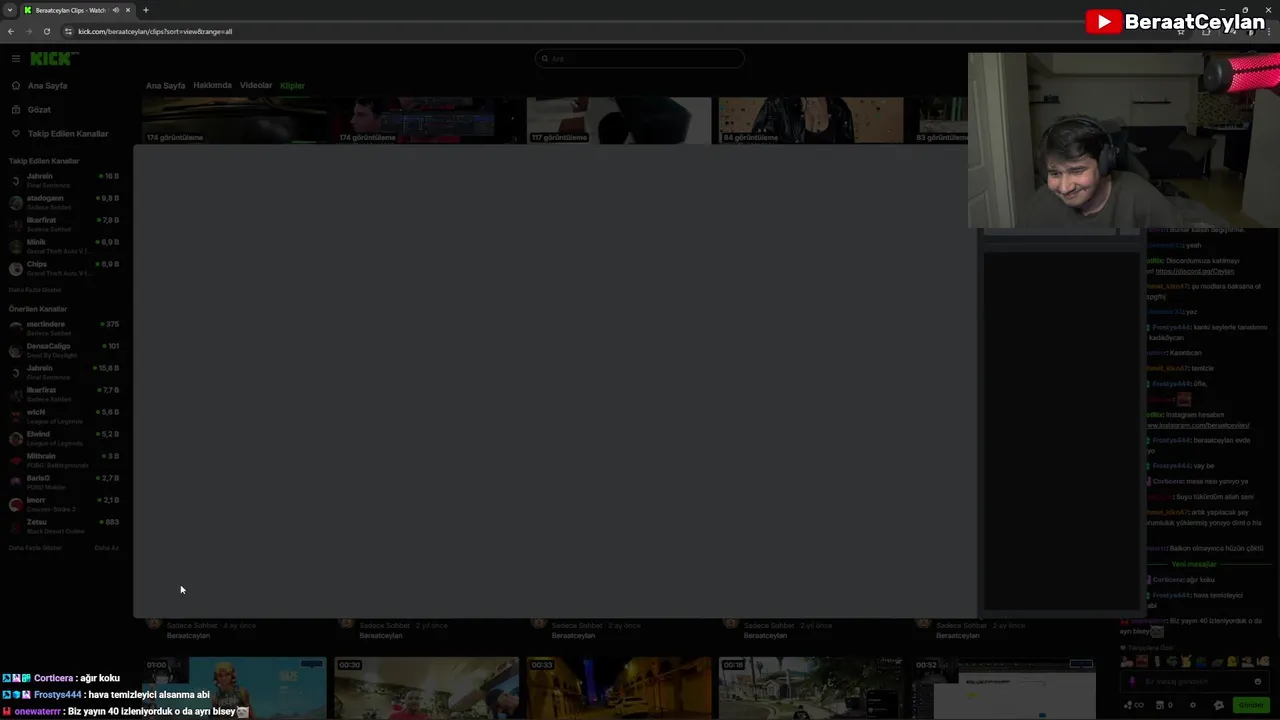Open recommended channel Zetsu

pyautogui.click(x=64, y=526)
